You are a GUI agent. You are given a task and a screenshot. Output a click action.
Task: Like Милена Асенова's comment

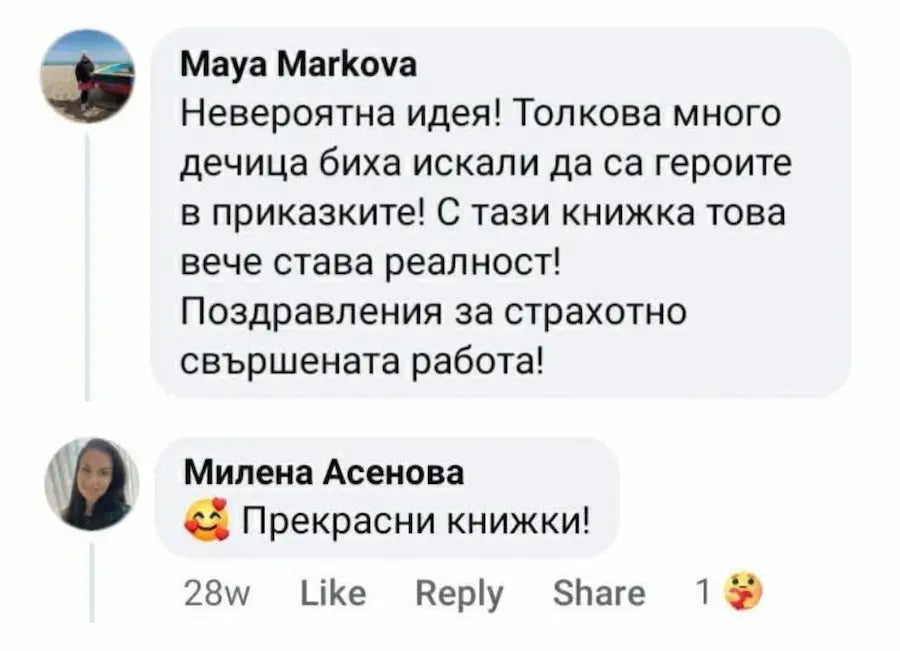point(333,593)
